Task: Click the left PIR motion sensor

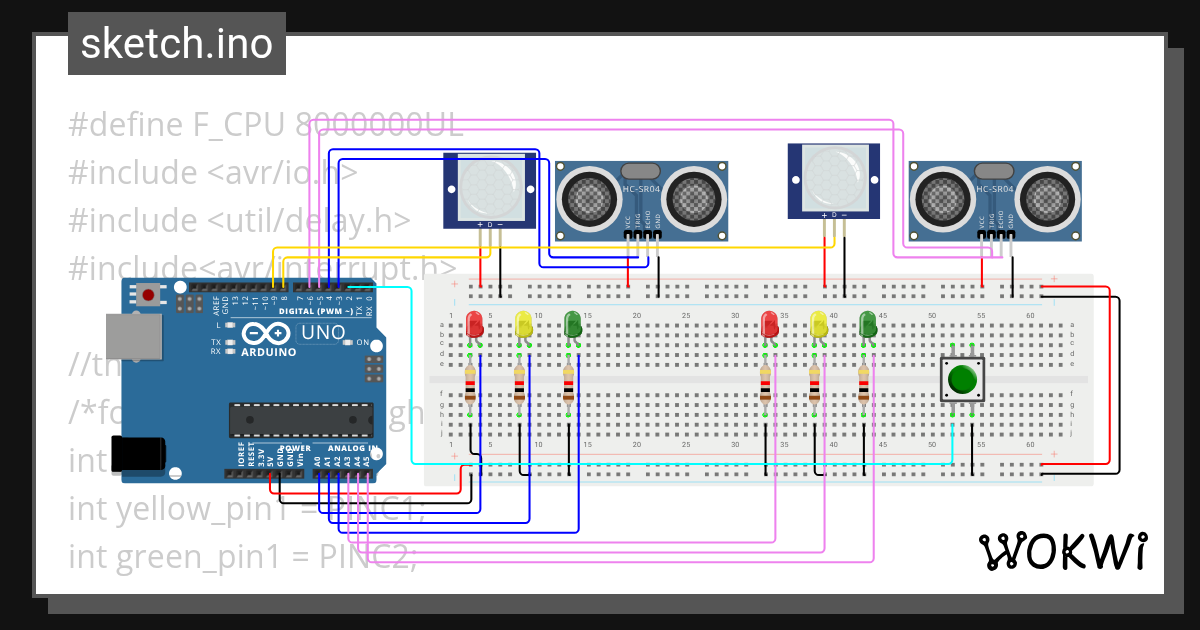Action: pyautogui.click(x=490, y=190)
